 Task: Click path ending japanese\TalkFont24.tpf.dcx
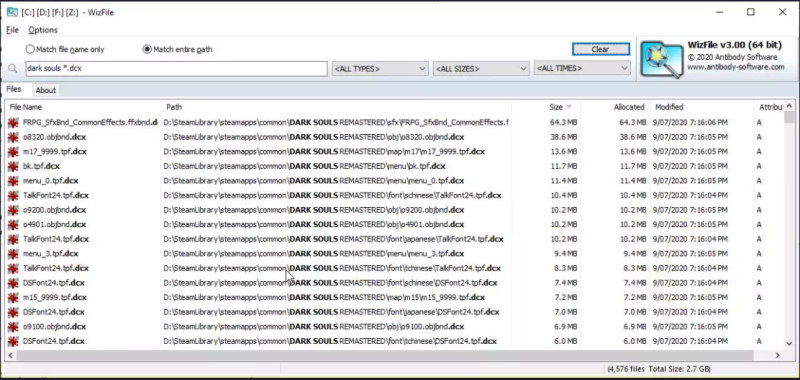pos(333,239)
